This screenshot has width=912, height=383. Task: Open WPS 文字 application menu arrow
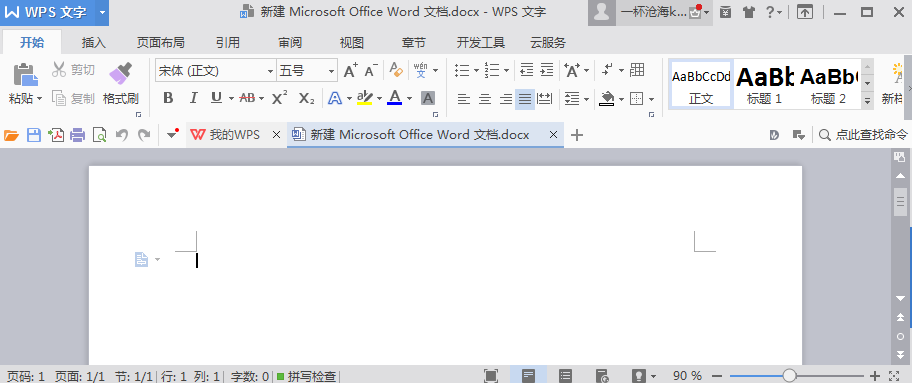pyautogui.click(x=102, y=12)
